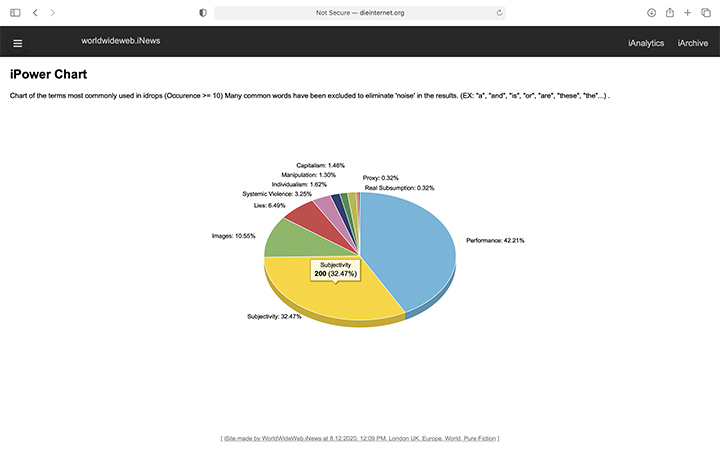Toggle the Safari sidebar icon
720x450 pixels.
pyautogui.click(x=15, y=13)
